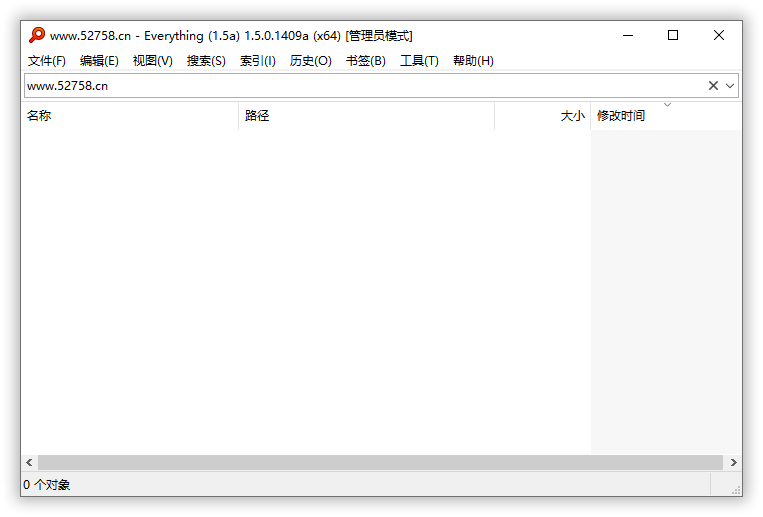Click the 0 个对象 status bar text
Image resolution: width=763 pixels, height=517 pixels.
coord(47,484)
